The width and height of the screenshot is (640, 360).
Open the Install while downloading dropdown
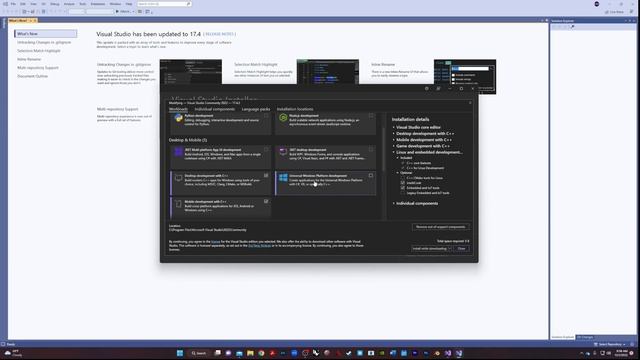[431, 249]
